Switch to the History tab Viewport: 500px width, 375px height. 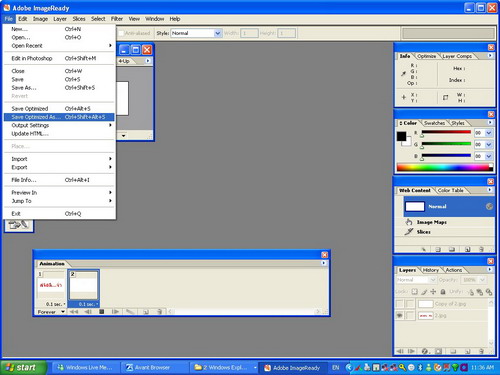tap(430, 270)
